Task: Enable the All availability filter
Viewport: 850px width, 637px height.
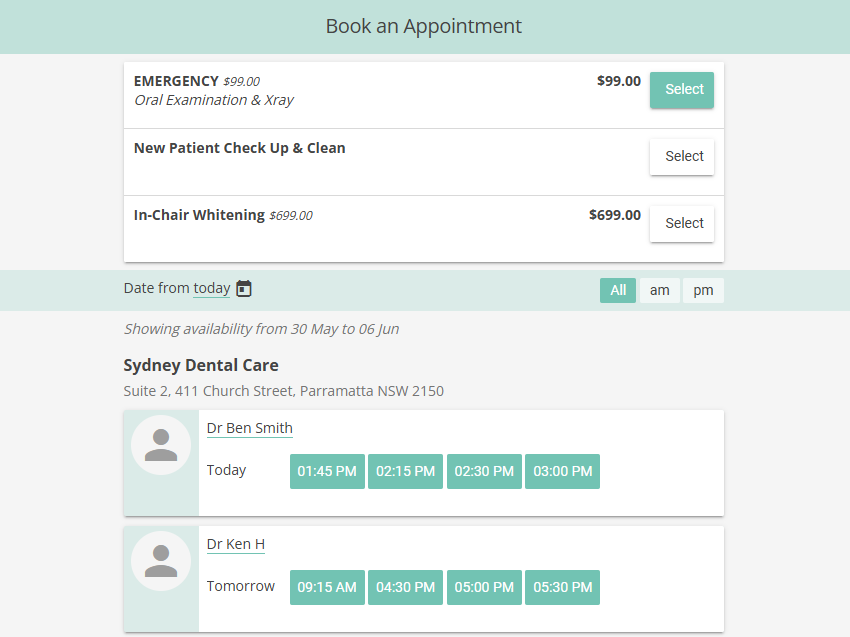Action: pyautogui.click(x=617, y=290)
